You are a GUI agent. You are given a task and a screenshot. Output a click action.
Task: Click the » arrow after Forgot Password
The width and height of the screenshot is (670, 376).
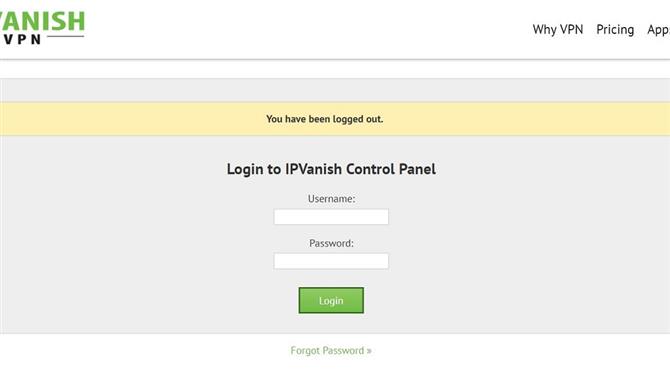pyautogui.click(x=369, y=351)
